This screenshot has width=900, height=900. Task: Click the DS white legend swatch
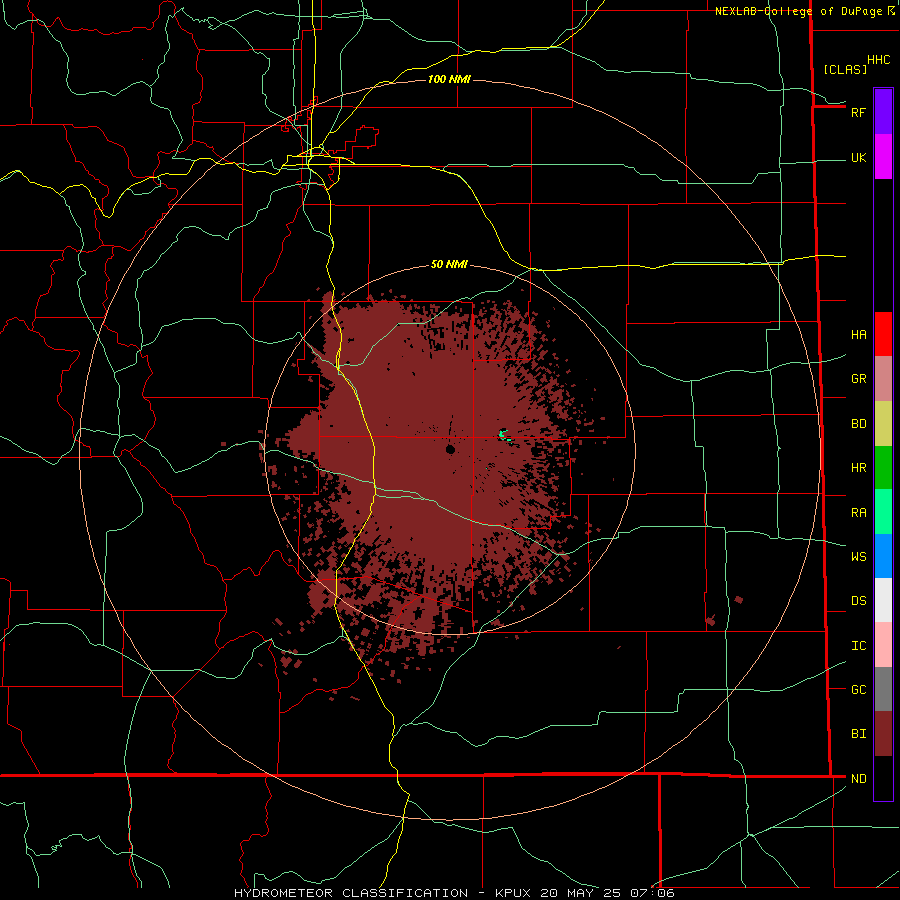coord(883,600)
